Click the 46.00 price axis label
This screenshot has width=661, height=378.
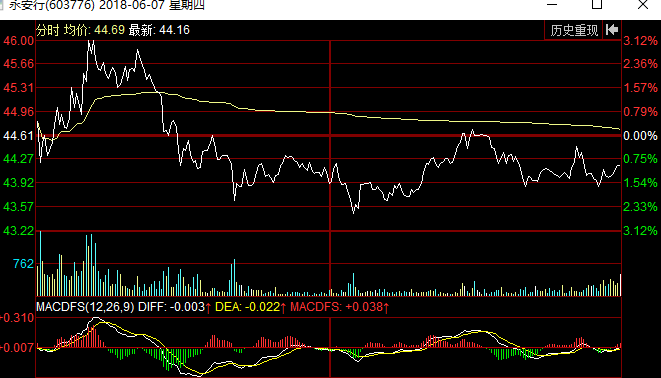click(x=19, y=41)
